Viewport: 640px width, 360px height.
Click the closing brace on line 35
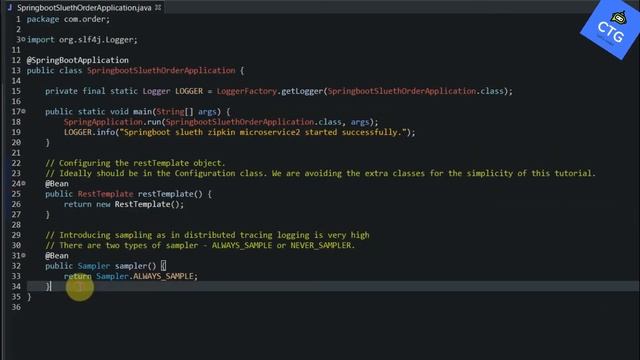click(29, 297)
